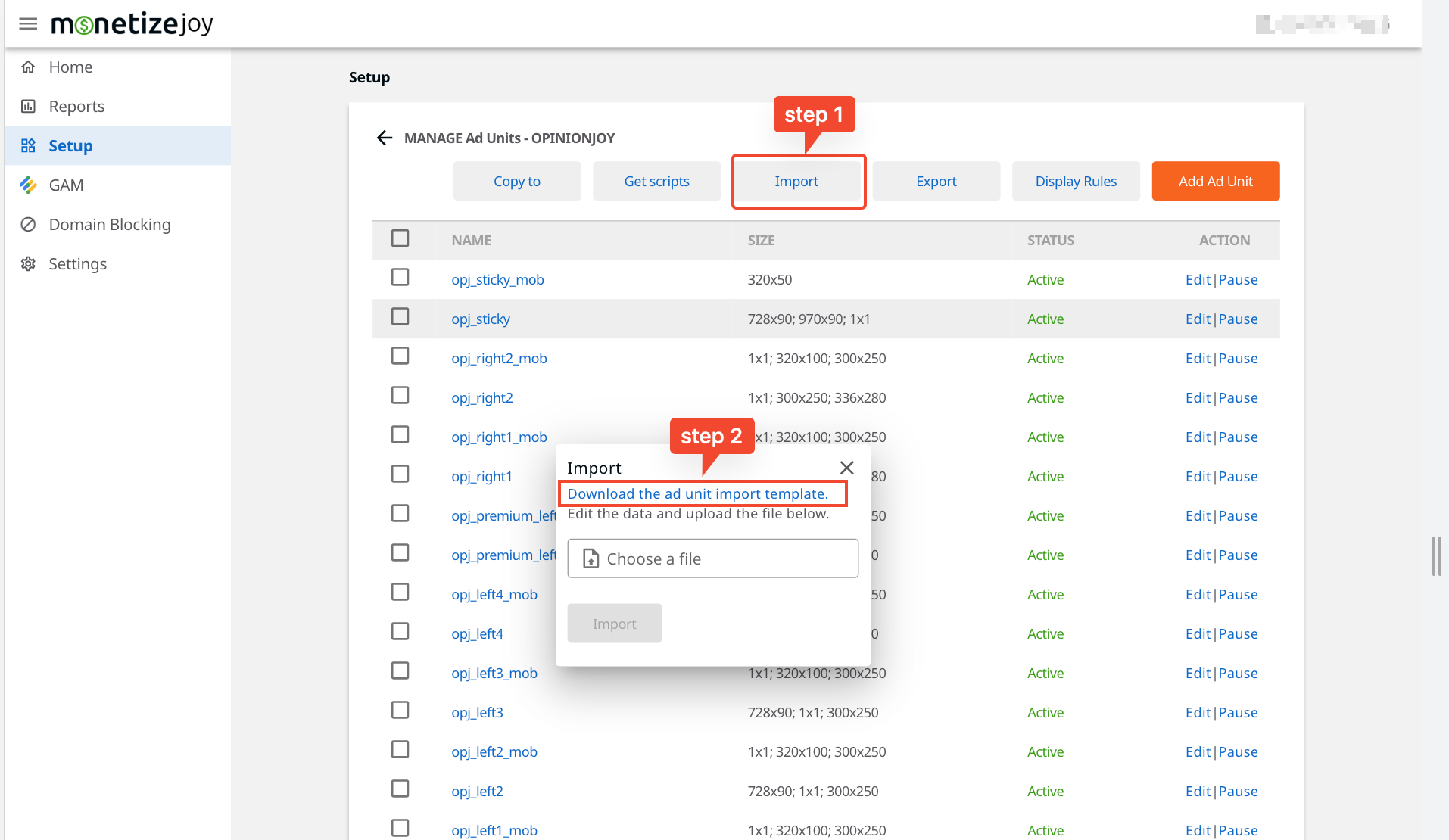Click the Display Rules button
The width and height of the screenshot is (1449, 840).
click(1075, 182)
